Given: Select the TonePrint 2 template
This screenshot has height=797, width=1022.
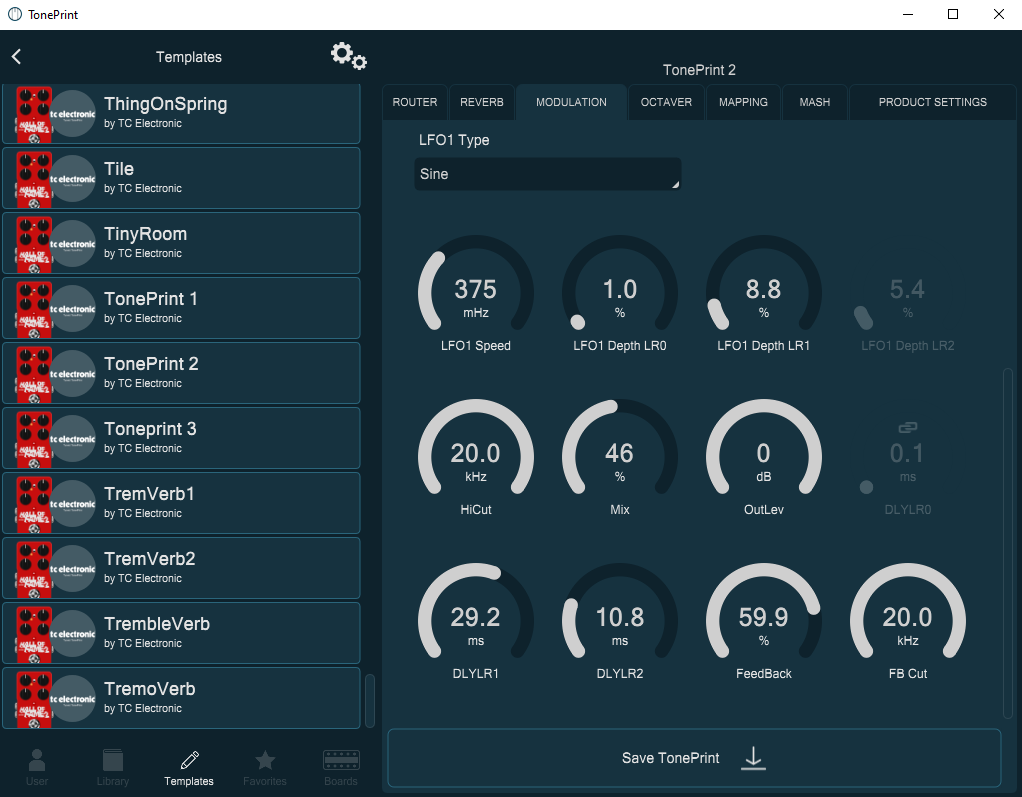Looking at the screenshot, I should 181,373.
